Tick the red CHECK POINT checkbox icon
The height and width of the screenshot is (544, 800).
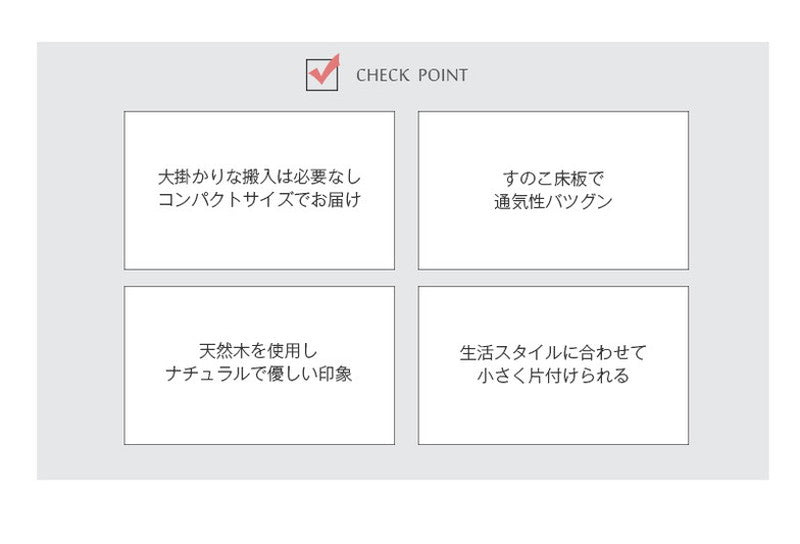(x=322, y=74)
